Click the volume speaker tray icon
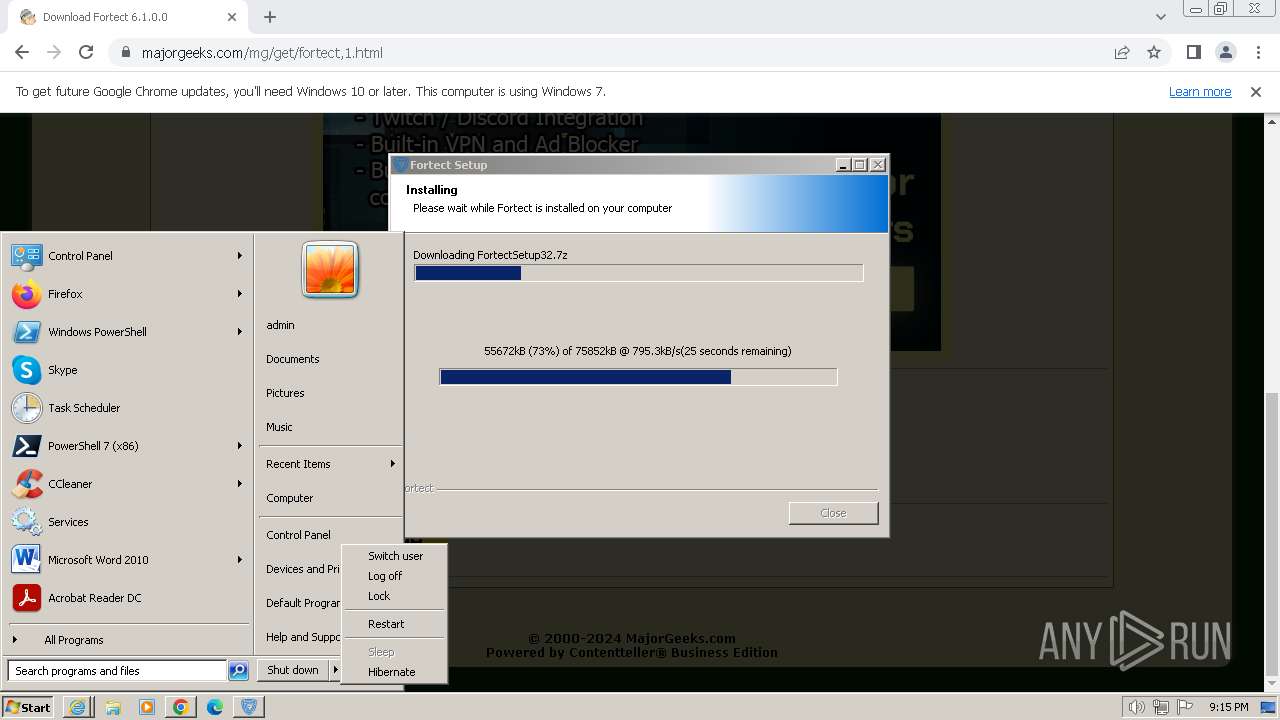This screenshot has width=1280, height=720. 1137,708
